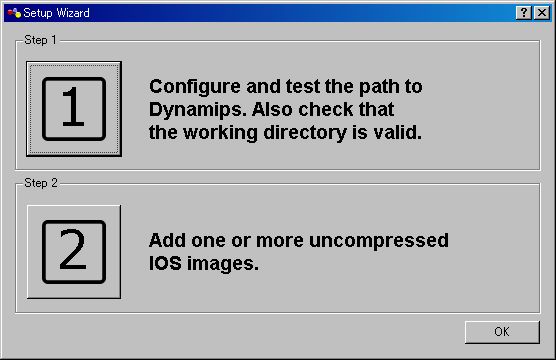Open Step 2 with the numbered 2 icon button

tap(74, 252)
